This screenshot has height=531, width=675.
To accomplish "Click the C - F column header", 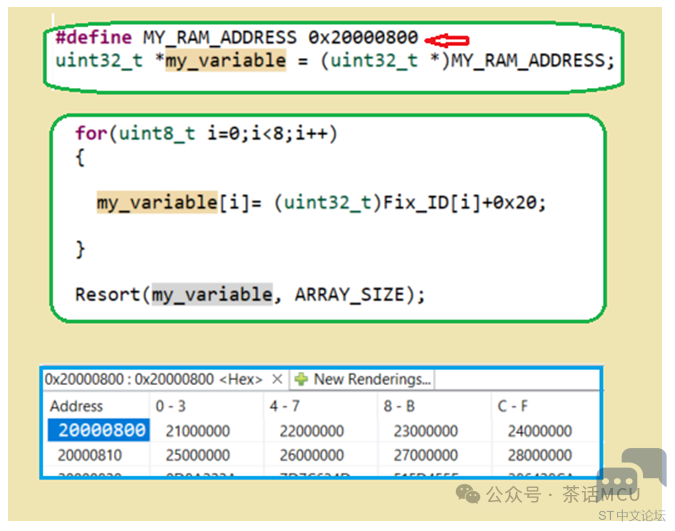I will tap(515, 406).
